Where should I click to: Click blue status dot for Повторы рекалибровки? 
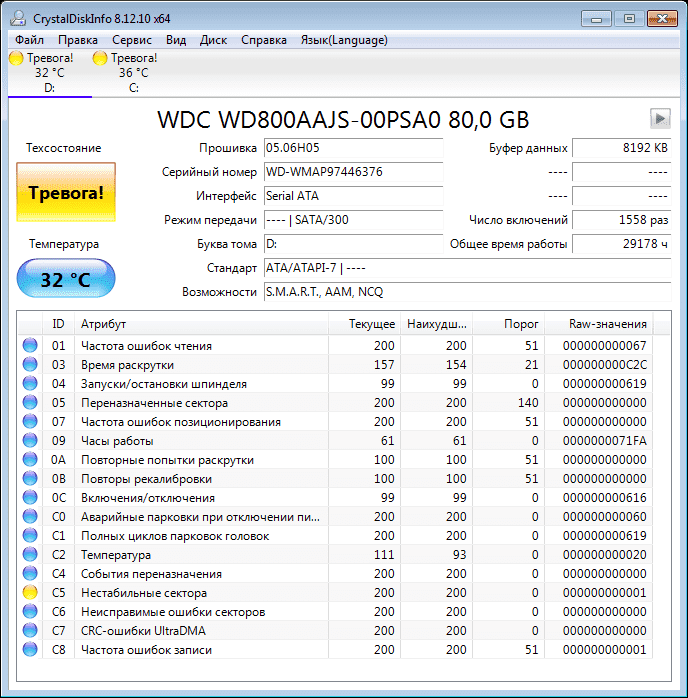click(30, 478)
